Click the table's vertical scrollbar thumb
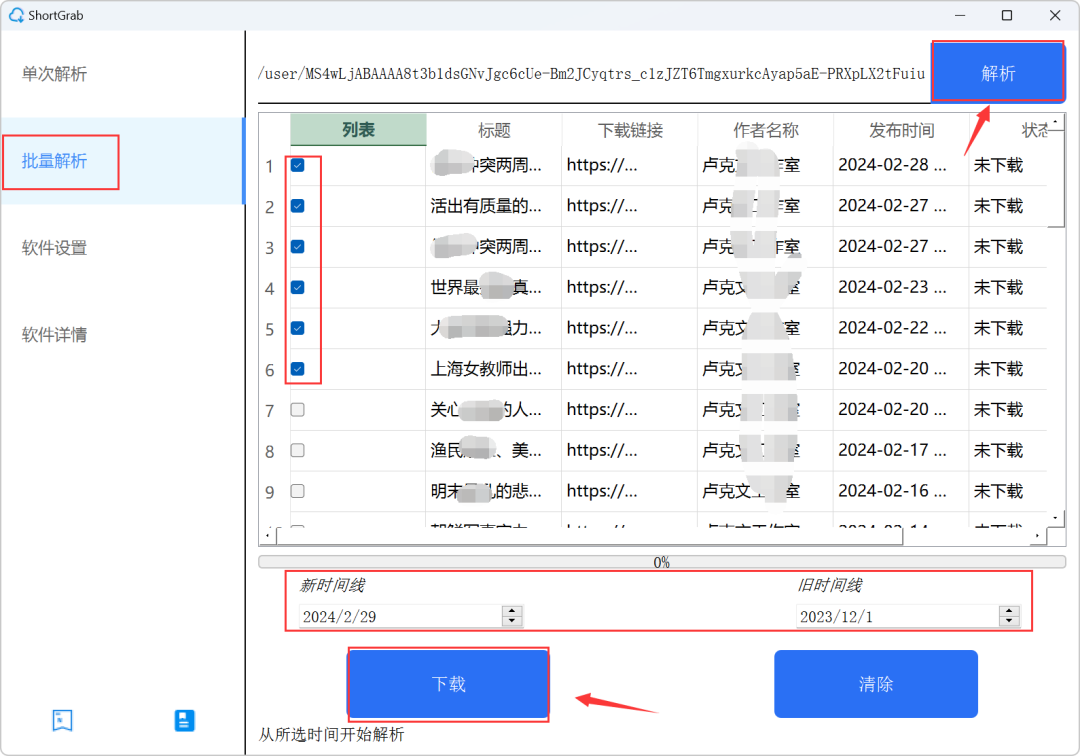1080x756 pixels. tap(1056, 179)
